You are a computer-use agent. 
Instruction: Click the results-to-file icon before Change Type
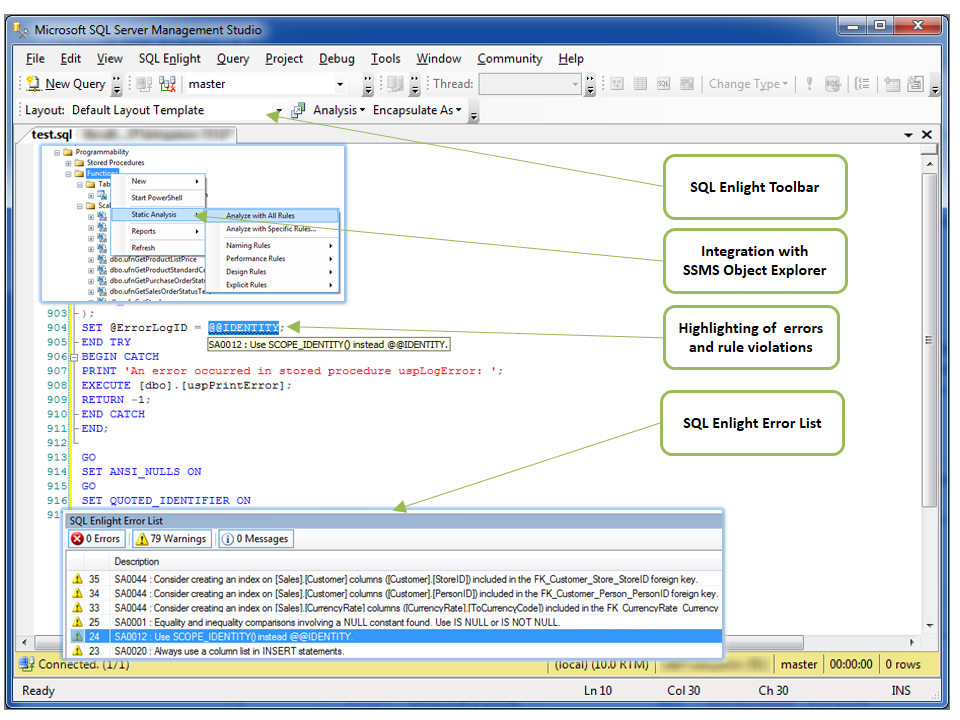(x=687, y=83)
